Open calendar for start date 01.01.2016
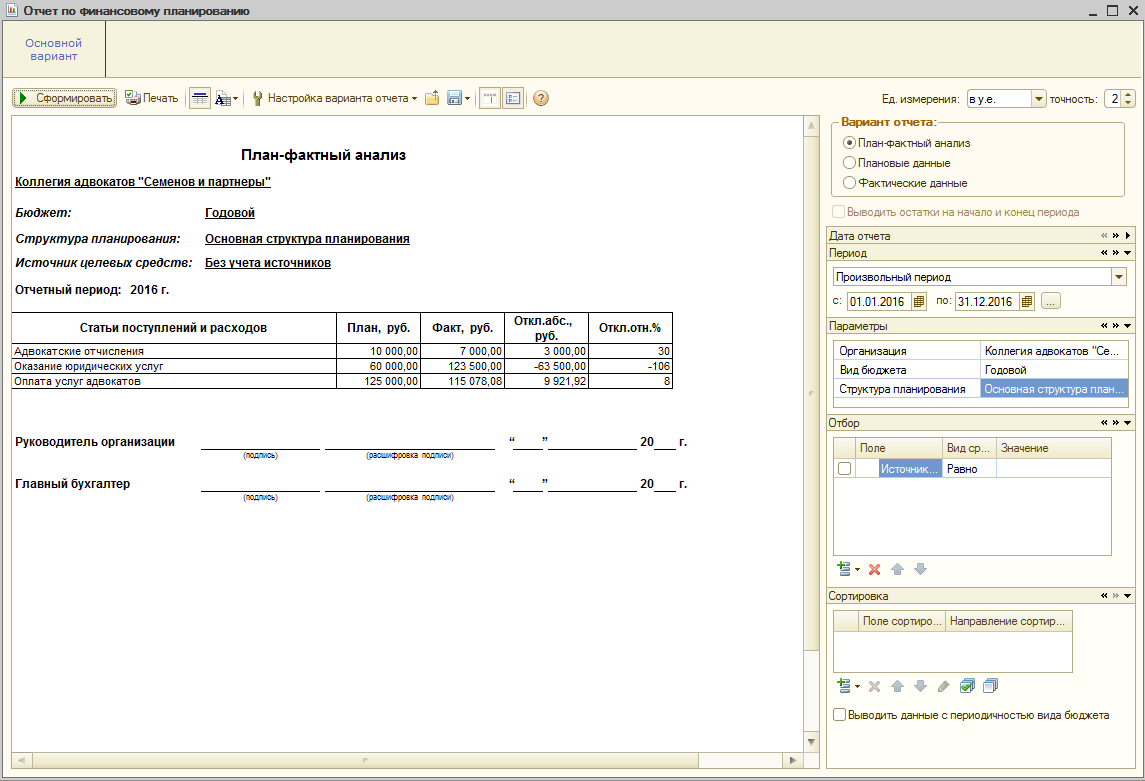The width and height of the screenshot is (1145, 781). click(919, 301)
